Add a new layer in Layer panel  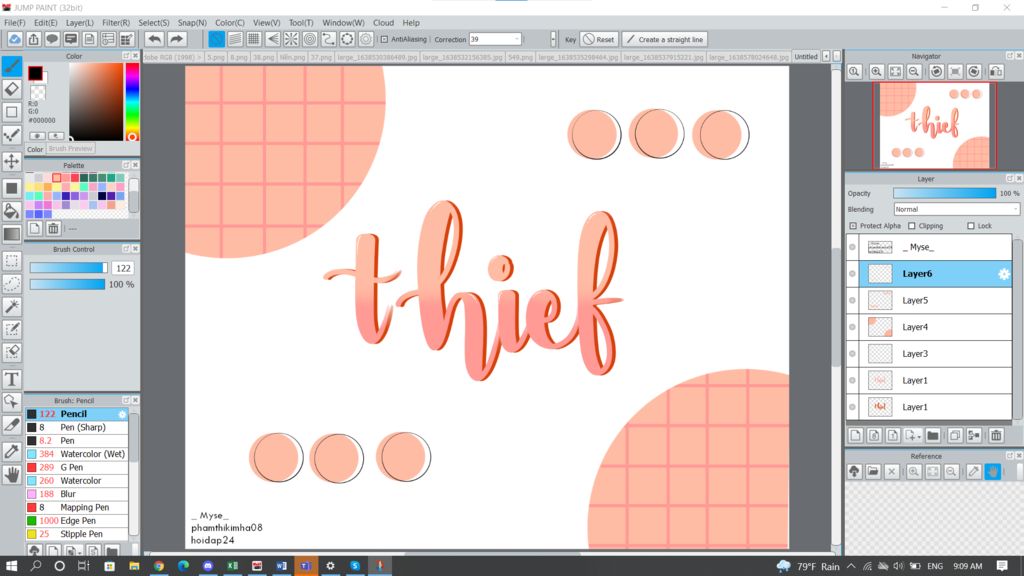click(856, 436)
